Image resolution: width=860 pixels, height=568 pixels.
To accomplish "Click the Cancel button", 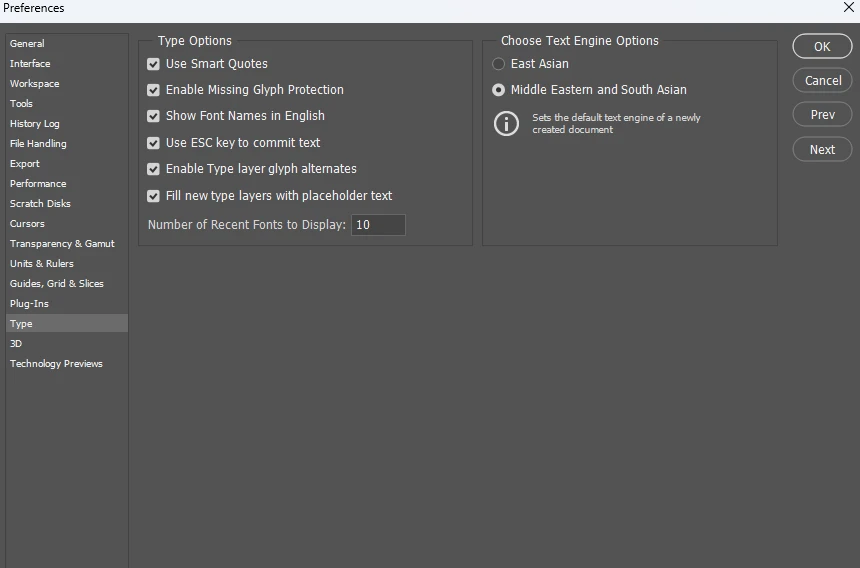I will (x=822, y=81).
